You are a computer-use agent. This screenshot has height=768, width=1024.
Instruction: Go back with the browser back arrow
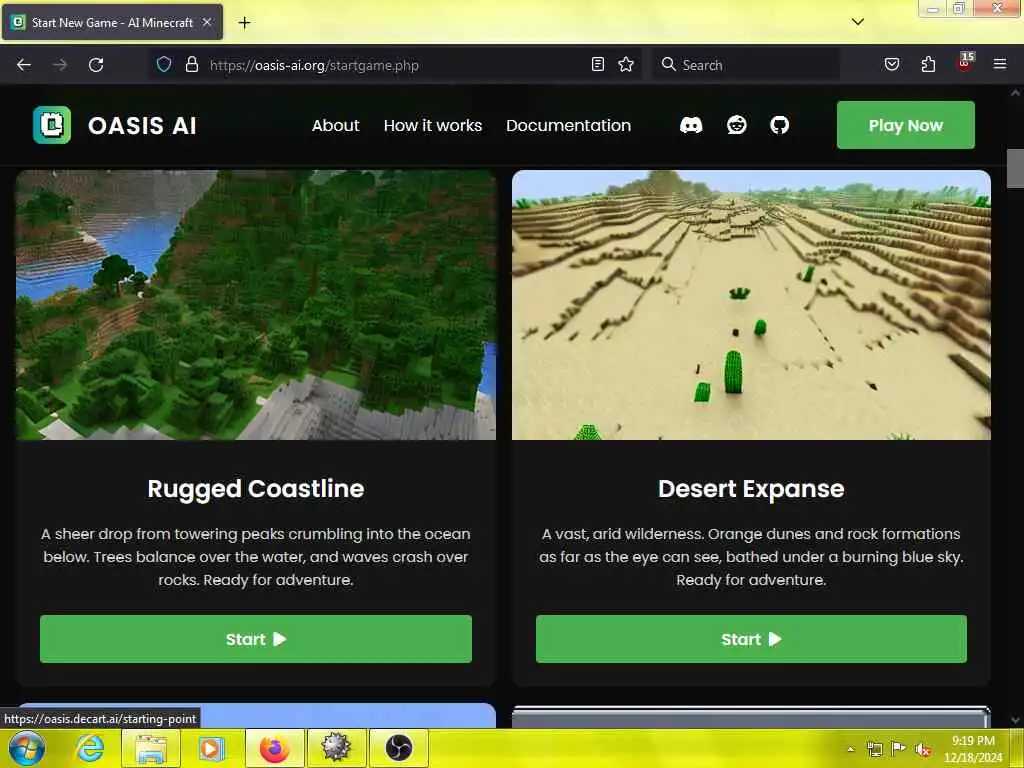(24, 65)
